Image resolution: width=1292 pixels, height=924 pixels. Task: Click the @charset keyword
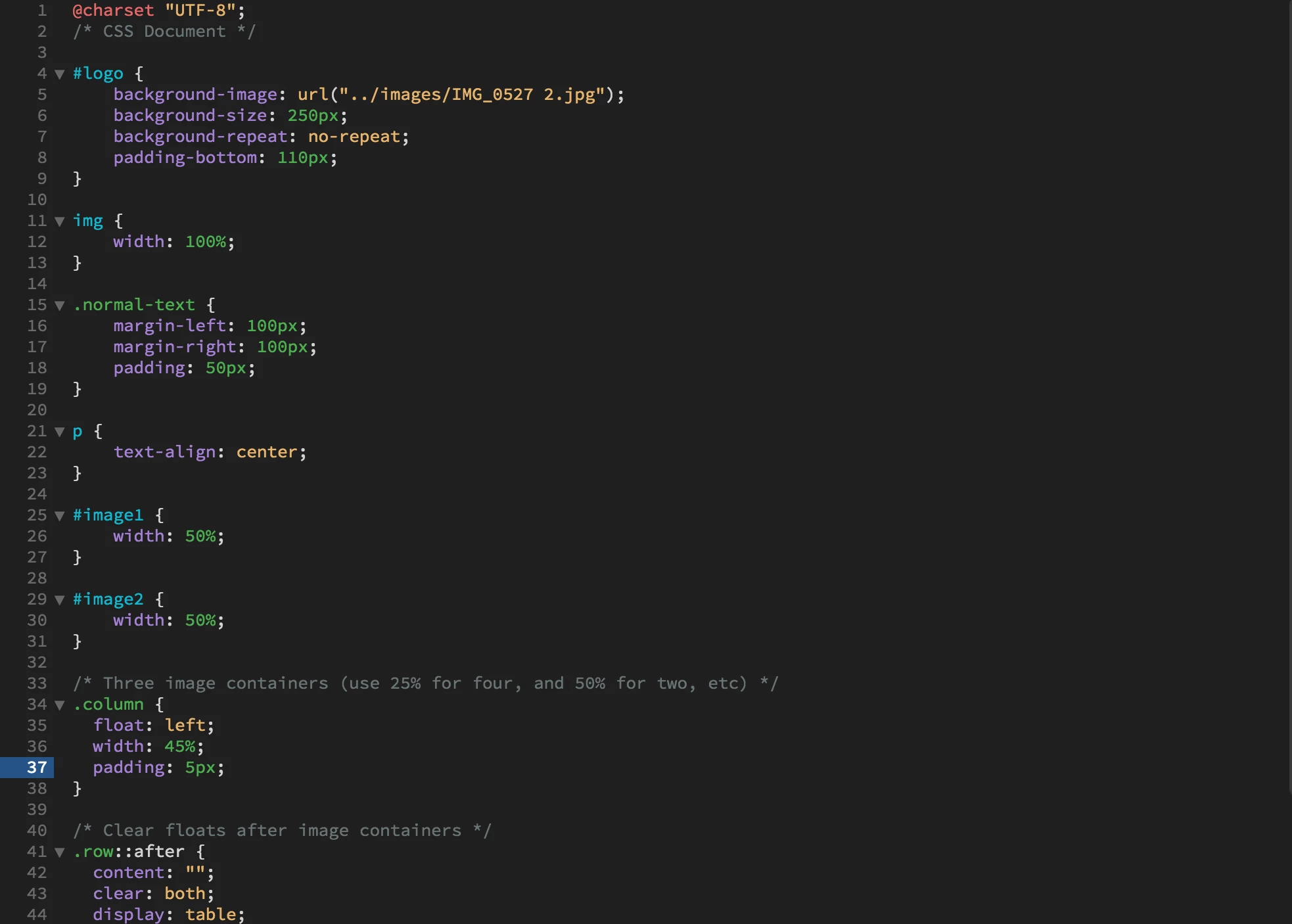click(x=112, y=11)
